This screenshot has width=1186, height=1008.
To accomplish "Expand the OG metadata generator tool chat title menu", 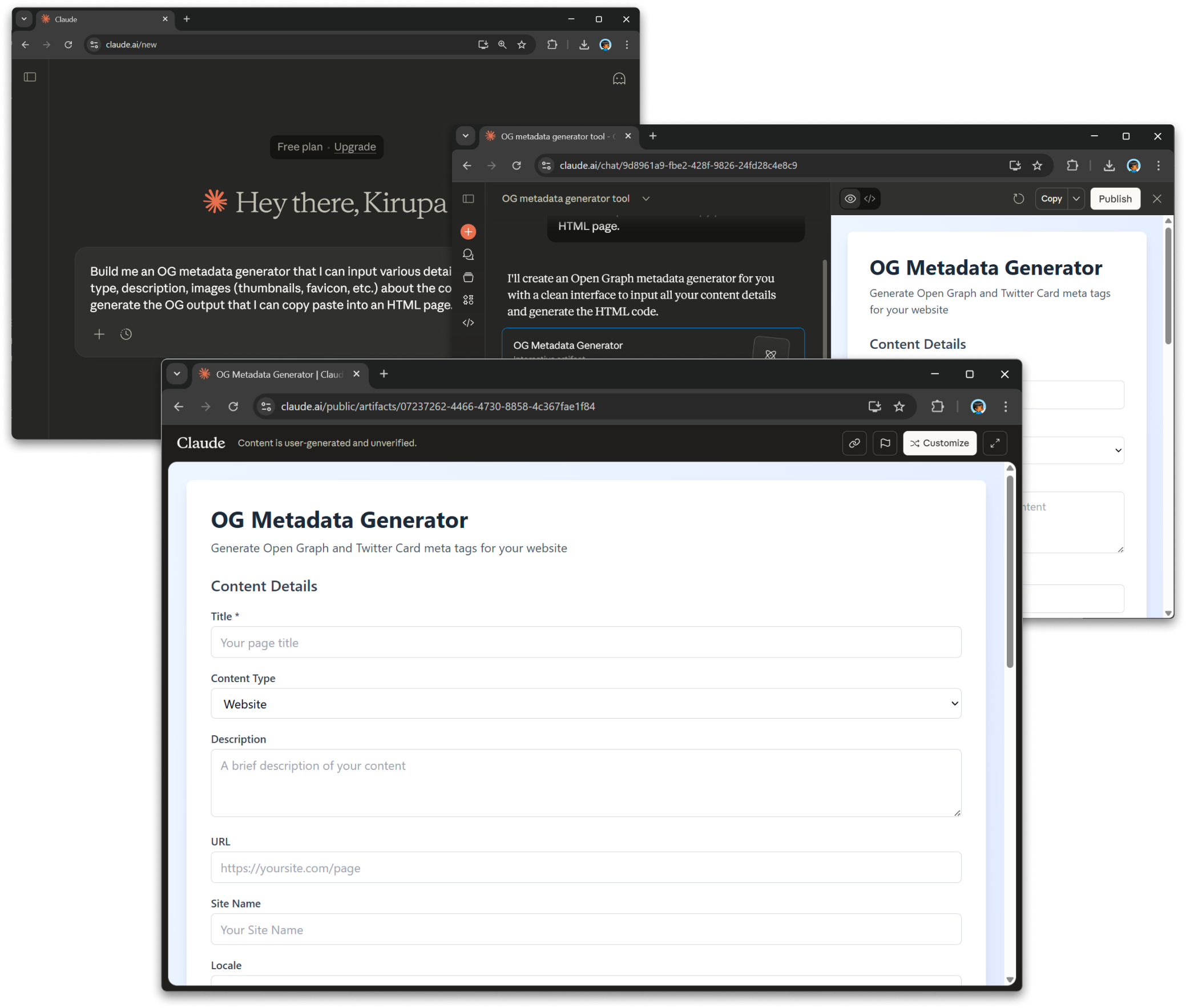I will [x=646, y=198].
